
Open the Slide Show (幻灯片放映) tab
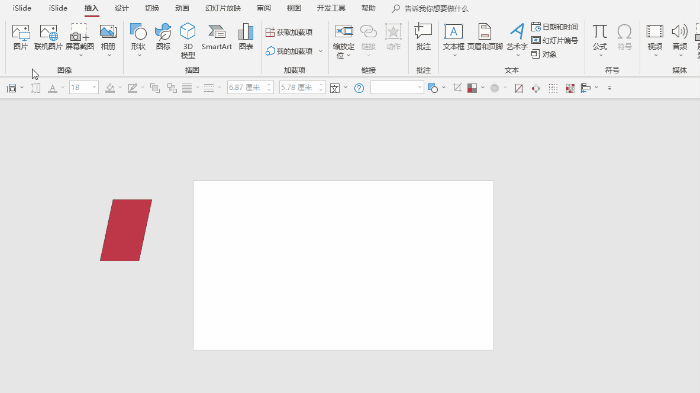coord(223,8)
